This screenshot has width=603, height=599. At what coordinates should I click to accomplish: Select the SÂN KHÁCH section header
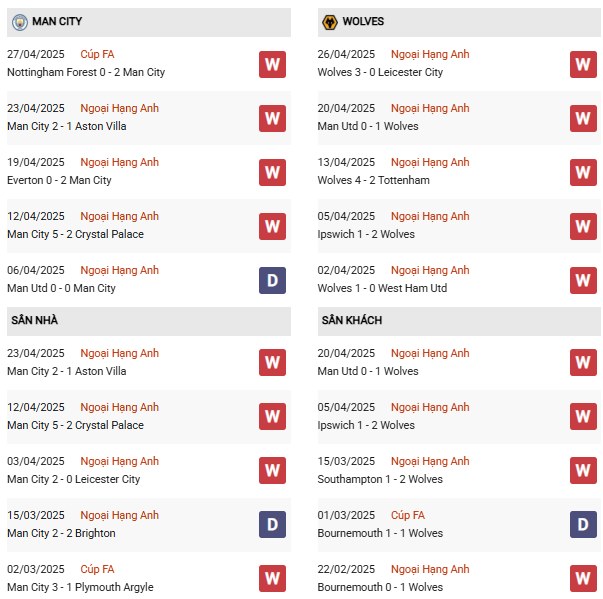459,321
